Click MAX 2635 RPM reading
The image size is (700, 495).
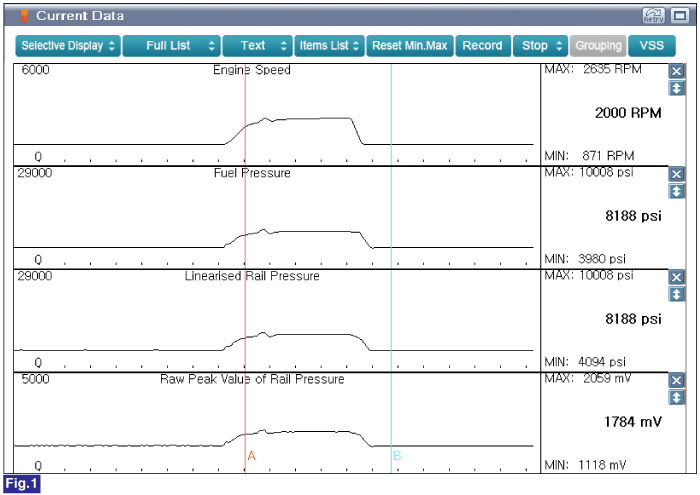point(593,69)
